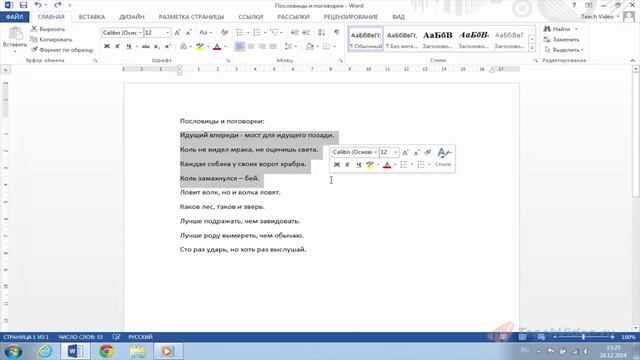Click the РУССКИЙ language indicator

click(140, 337)
